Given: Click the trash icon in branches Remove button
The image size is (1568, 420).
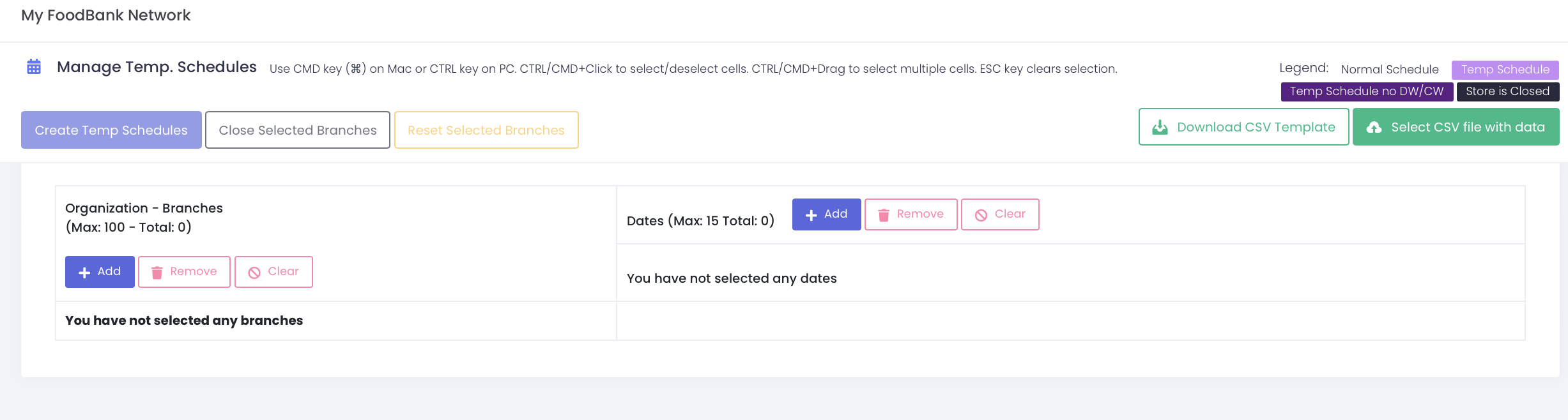Looking at the screenshot, I should click(x=157, y=273).
